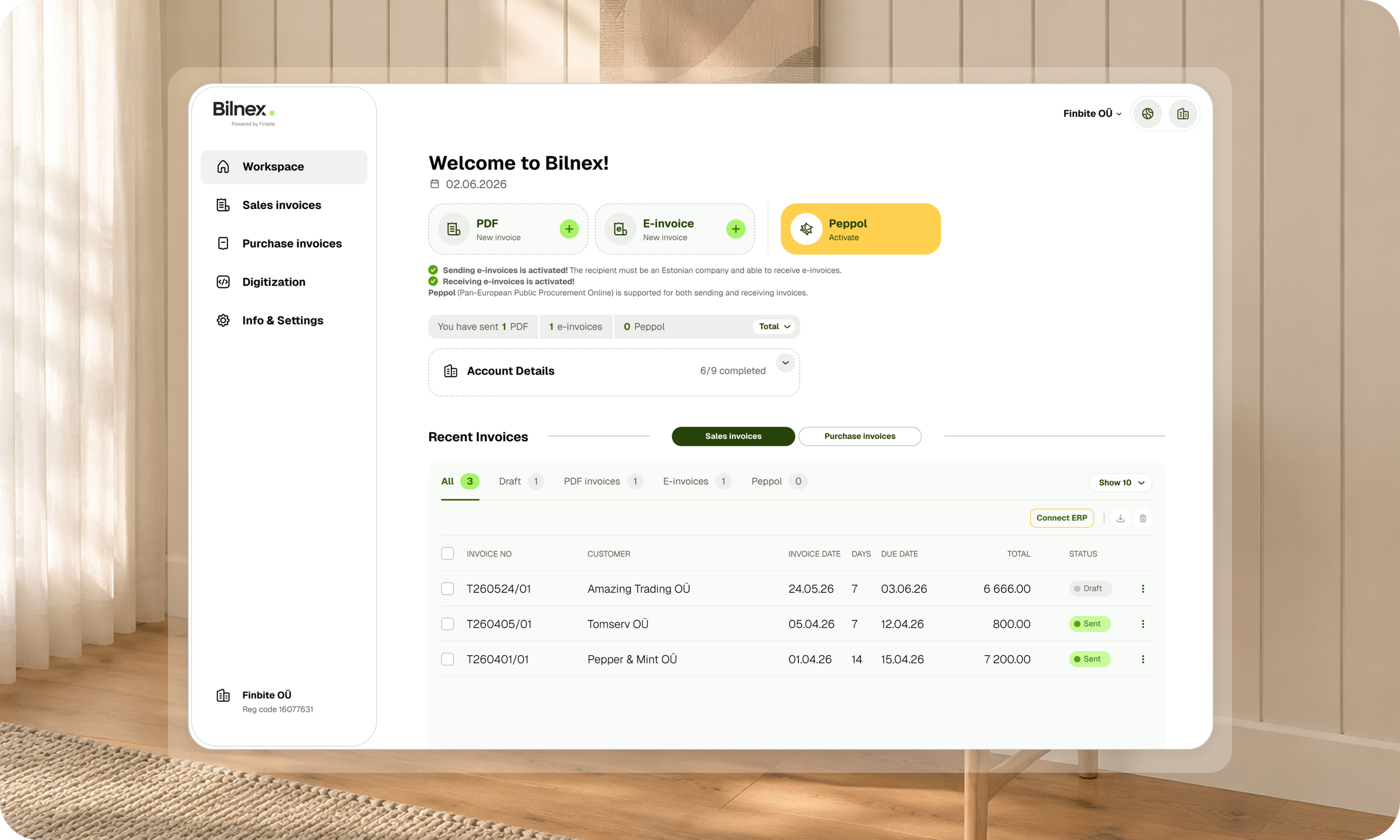Viewport: 1400px width, 840px height.
Task: Click the Sales invoices sidebar icon
Action: point(223,205)
